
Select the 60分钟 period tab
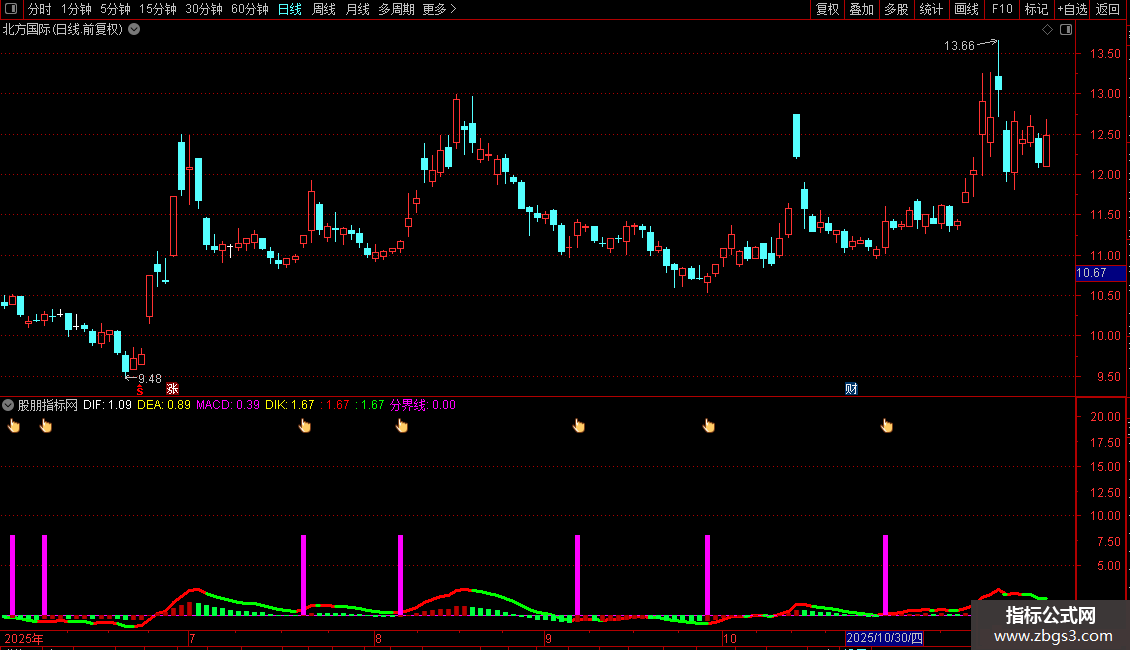coord(249,9)
